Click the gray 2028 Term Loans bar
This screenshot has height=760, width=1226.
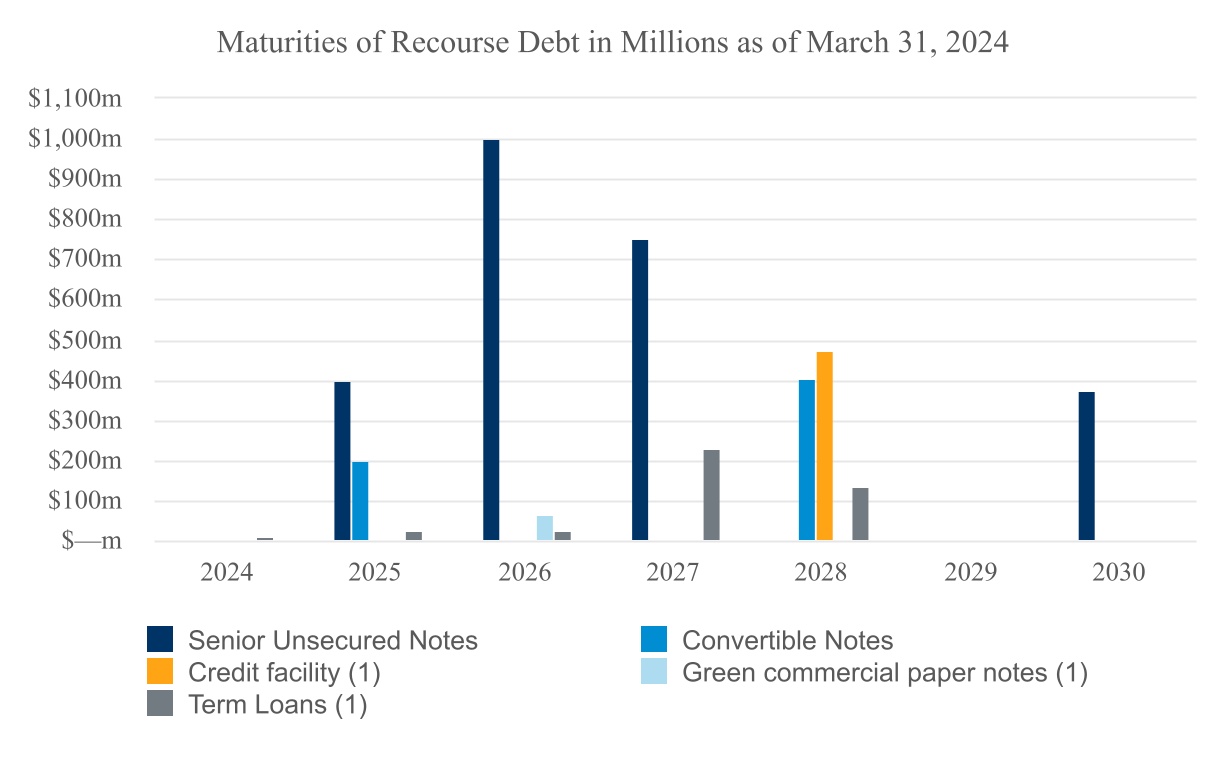point(860,514)
